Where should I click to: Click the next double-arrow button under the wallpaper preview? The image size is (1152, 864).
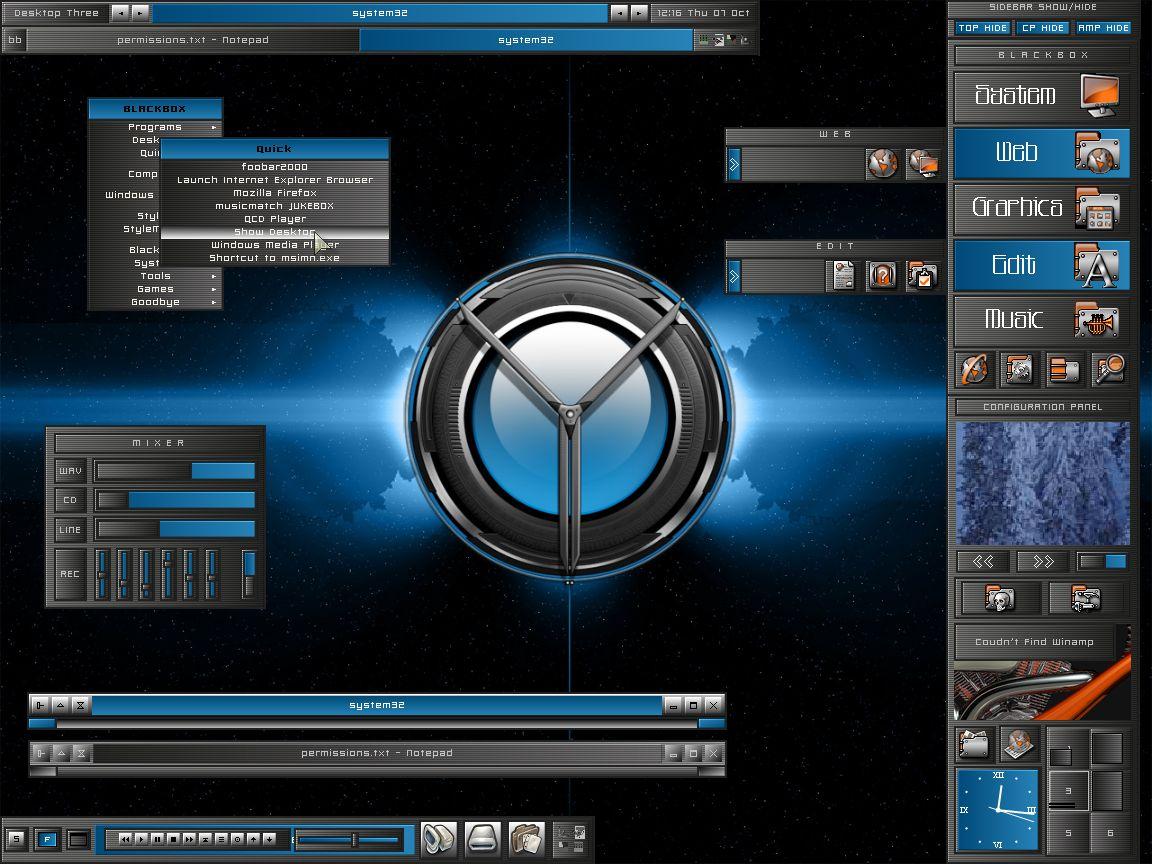coord(1043,562)
